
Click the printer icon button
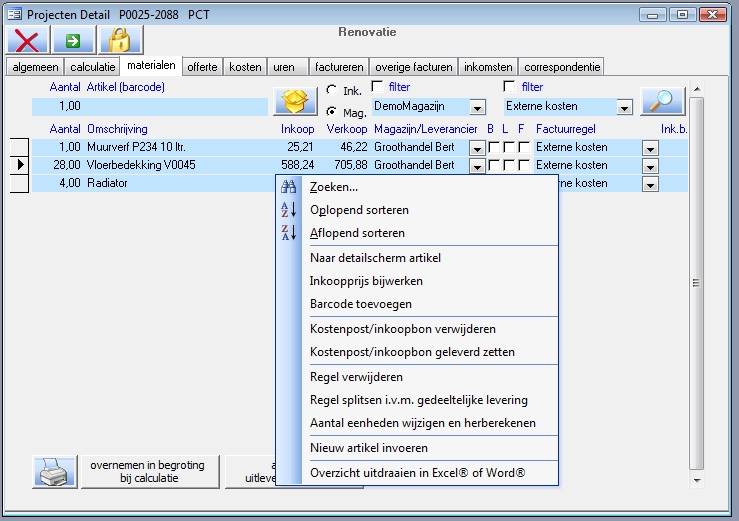54,471
